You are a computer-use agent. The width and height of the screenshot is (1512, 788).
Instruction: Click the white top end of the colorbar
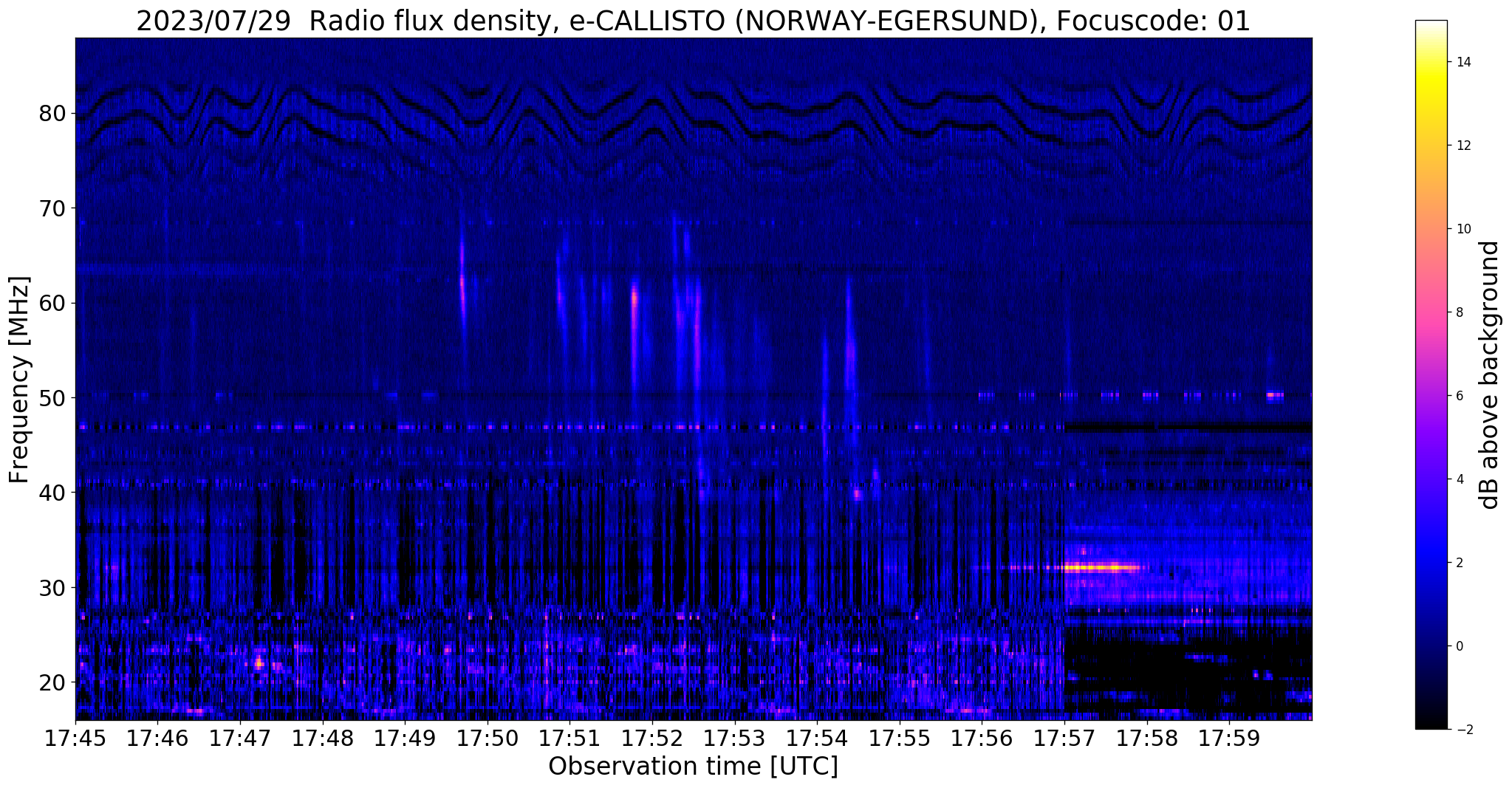1431,26
